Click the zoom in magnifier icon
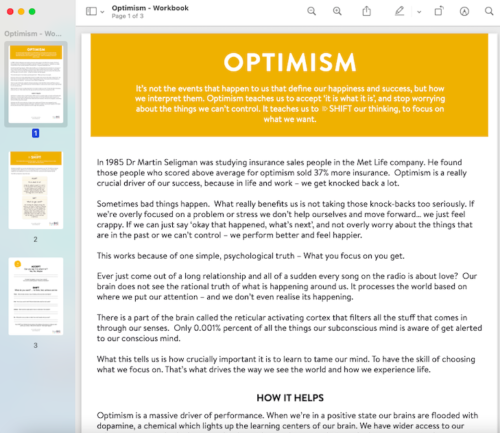500x433 pixels. pyautogui.click(x=337, y=11)
